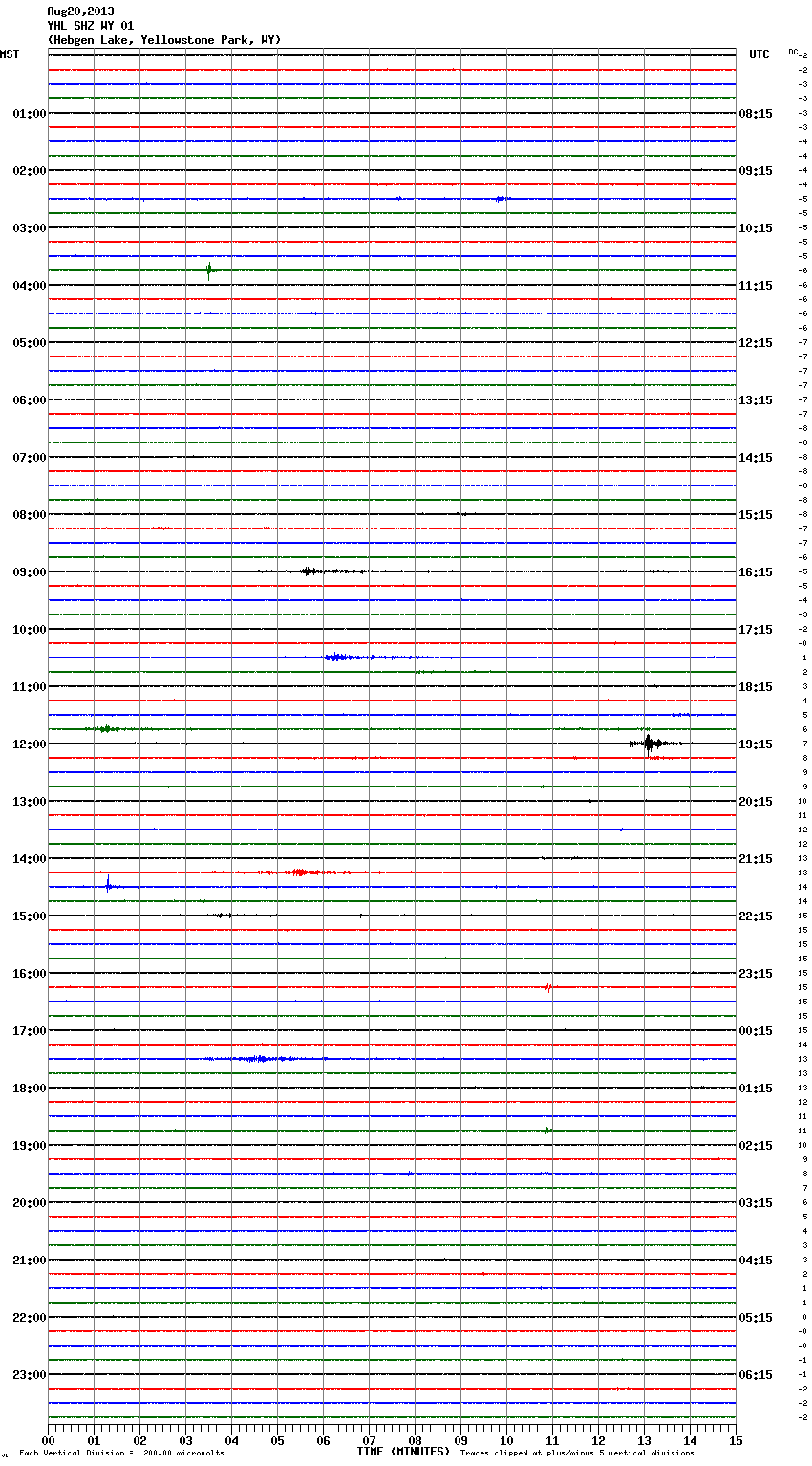The width and height of the screenshot is (812, 1466).
Task: Click the red event burst on the 14:15 trace
Action: coord(301,873)
